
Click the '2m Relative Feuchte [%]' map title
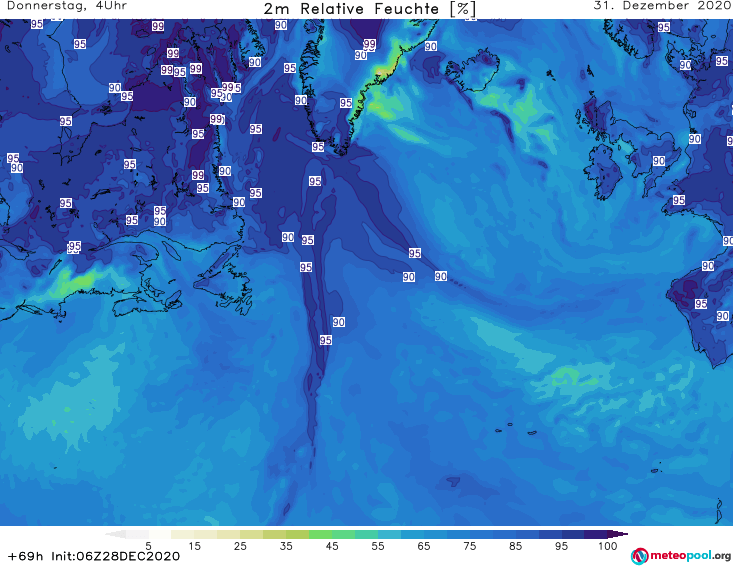click(369, 9)
